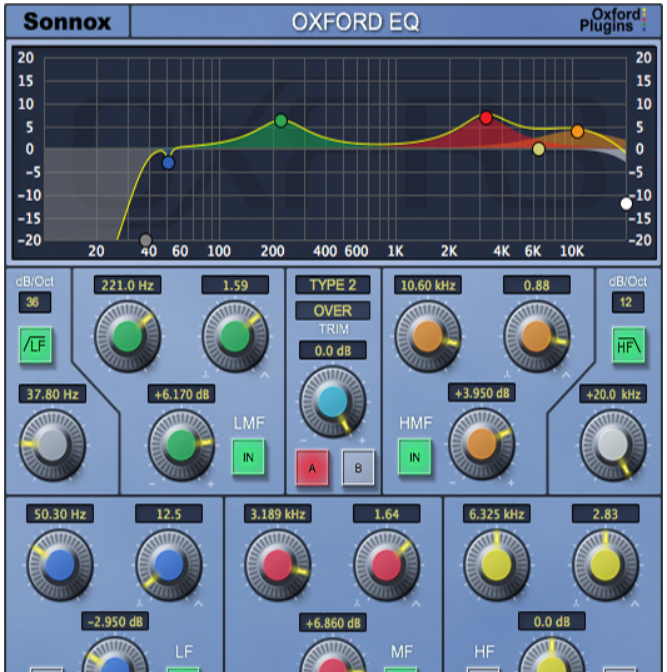Click the 0.88 Q value field
Image resolution: width=667 pixels, height=672 pixels.
[x=536, y=285]
